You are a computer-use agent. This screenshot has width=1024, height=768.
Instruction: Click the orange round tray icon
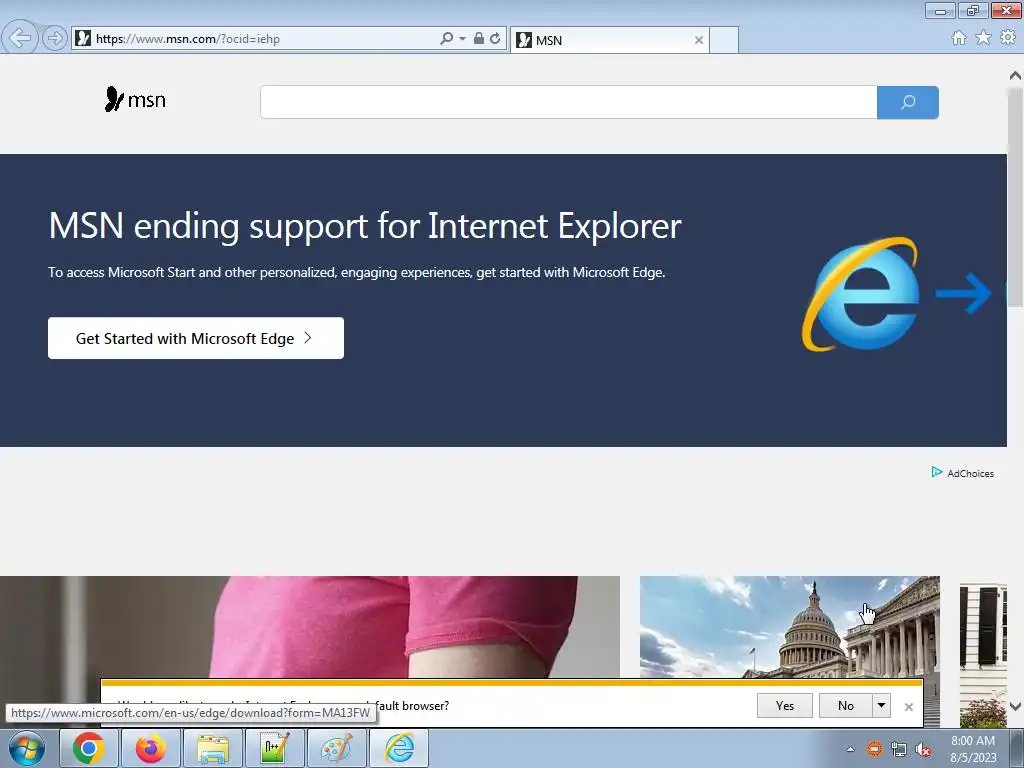pos(874,749)
